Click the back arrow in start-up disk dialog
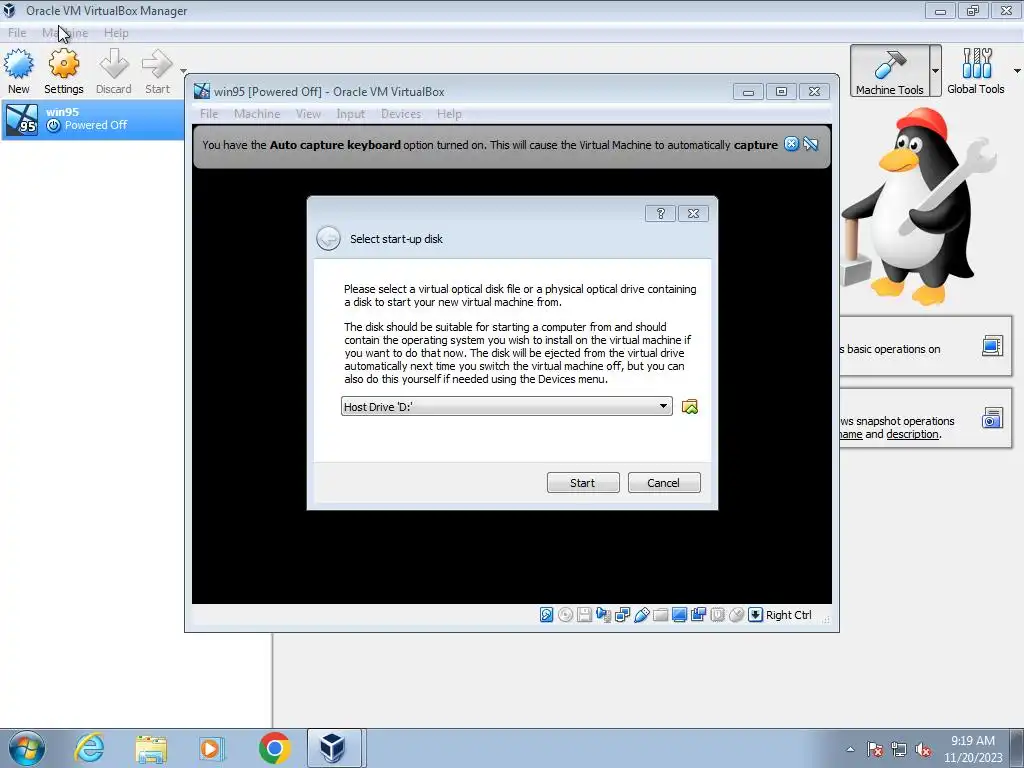This screenshot has height=768, width=1024. [328, 238]
